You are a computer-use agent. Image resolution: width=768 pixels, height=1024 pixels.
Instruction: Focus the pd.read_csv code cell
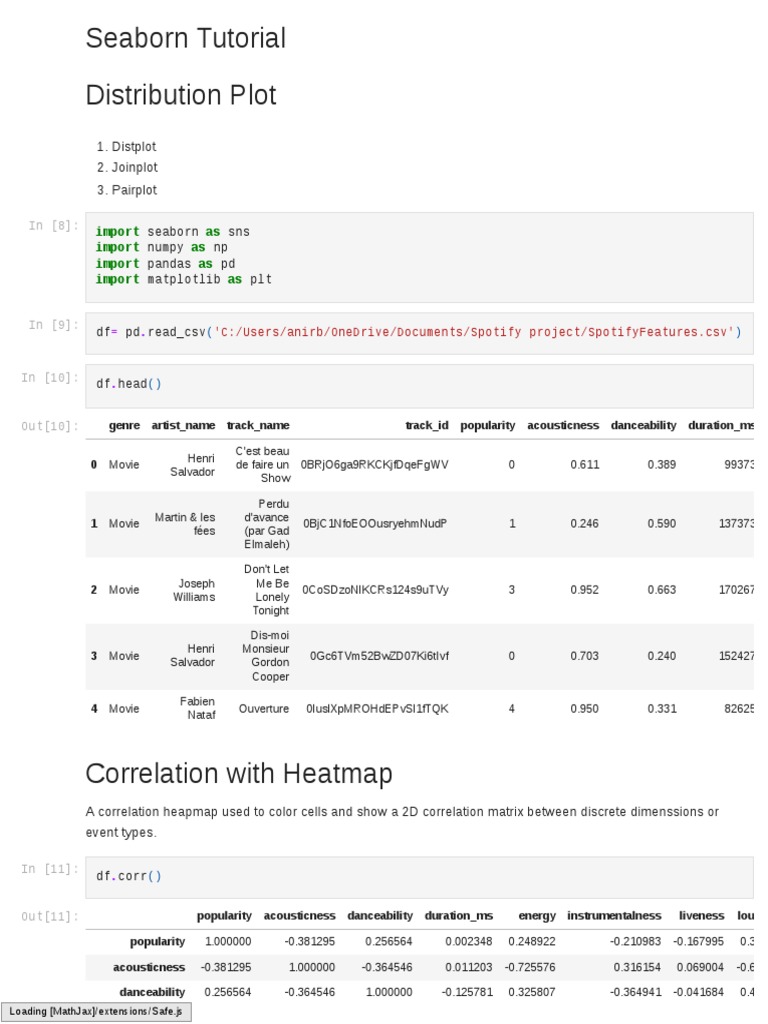tap(419, 332)
